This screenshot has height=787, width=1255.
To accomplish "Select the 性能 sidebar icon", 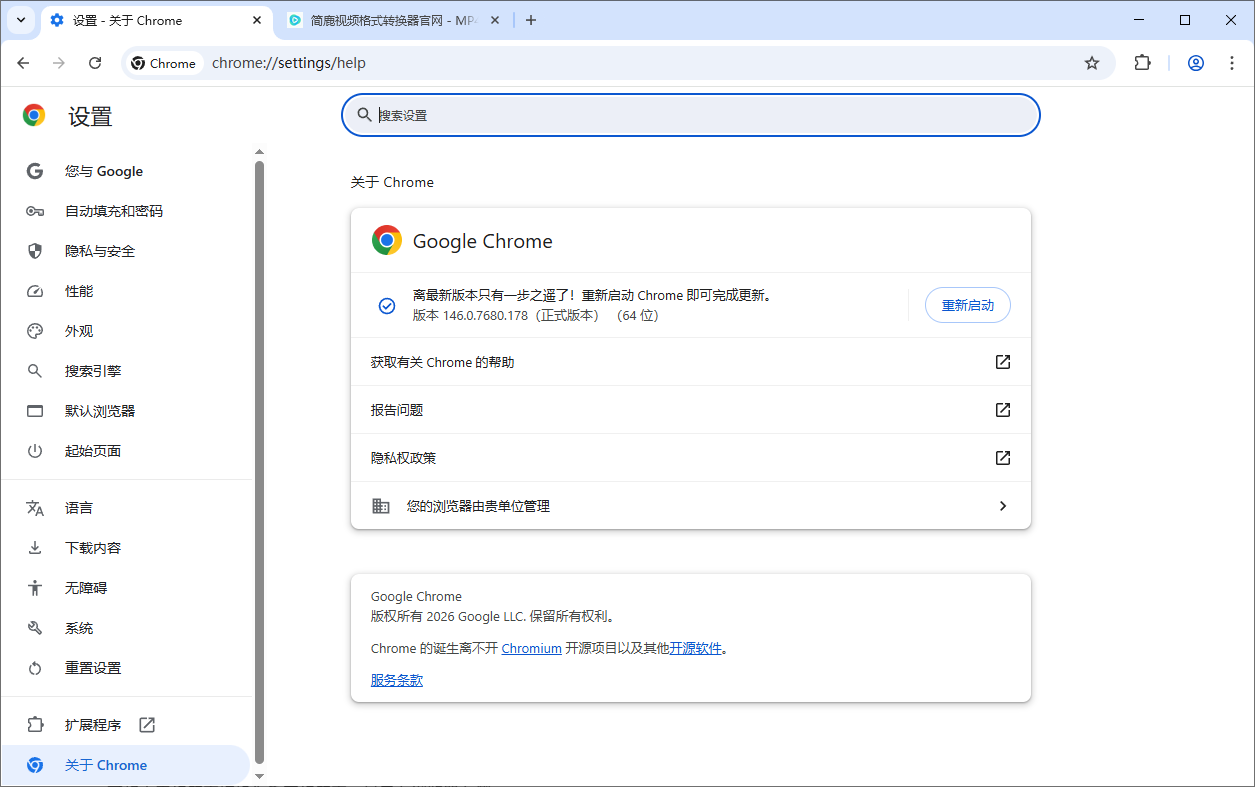I will [35, 290].
